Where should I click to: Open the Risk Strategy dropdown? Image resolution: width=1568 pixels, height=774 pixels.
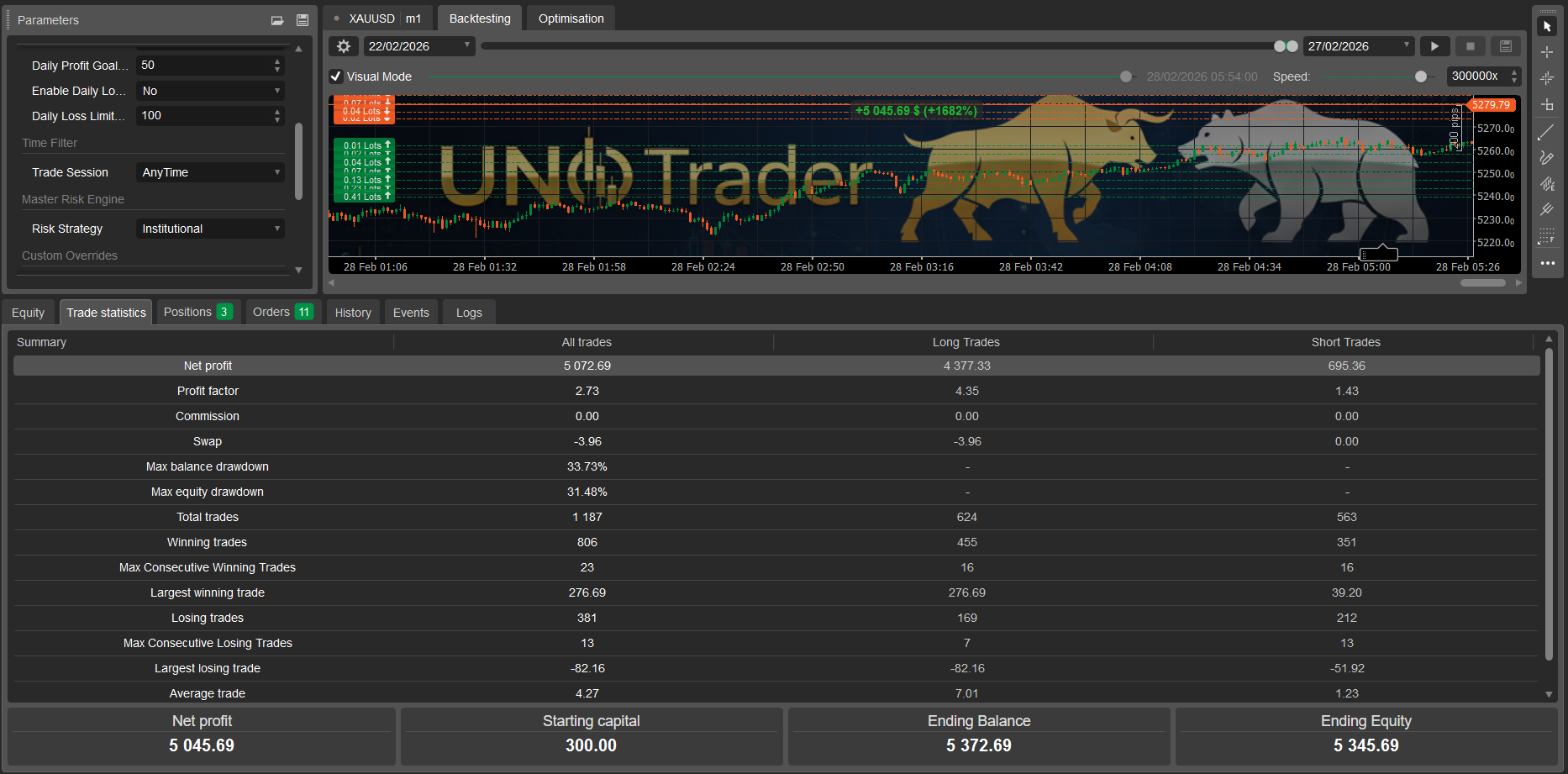pos(209,228)
